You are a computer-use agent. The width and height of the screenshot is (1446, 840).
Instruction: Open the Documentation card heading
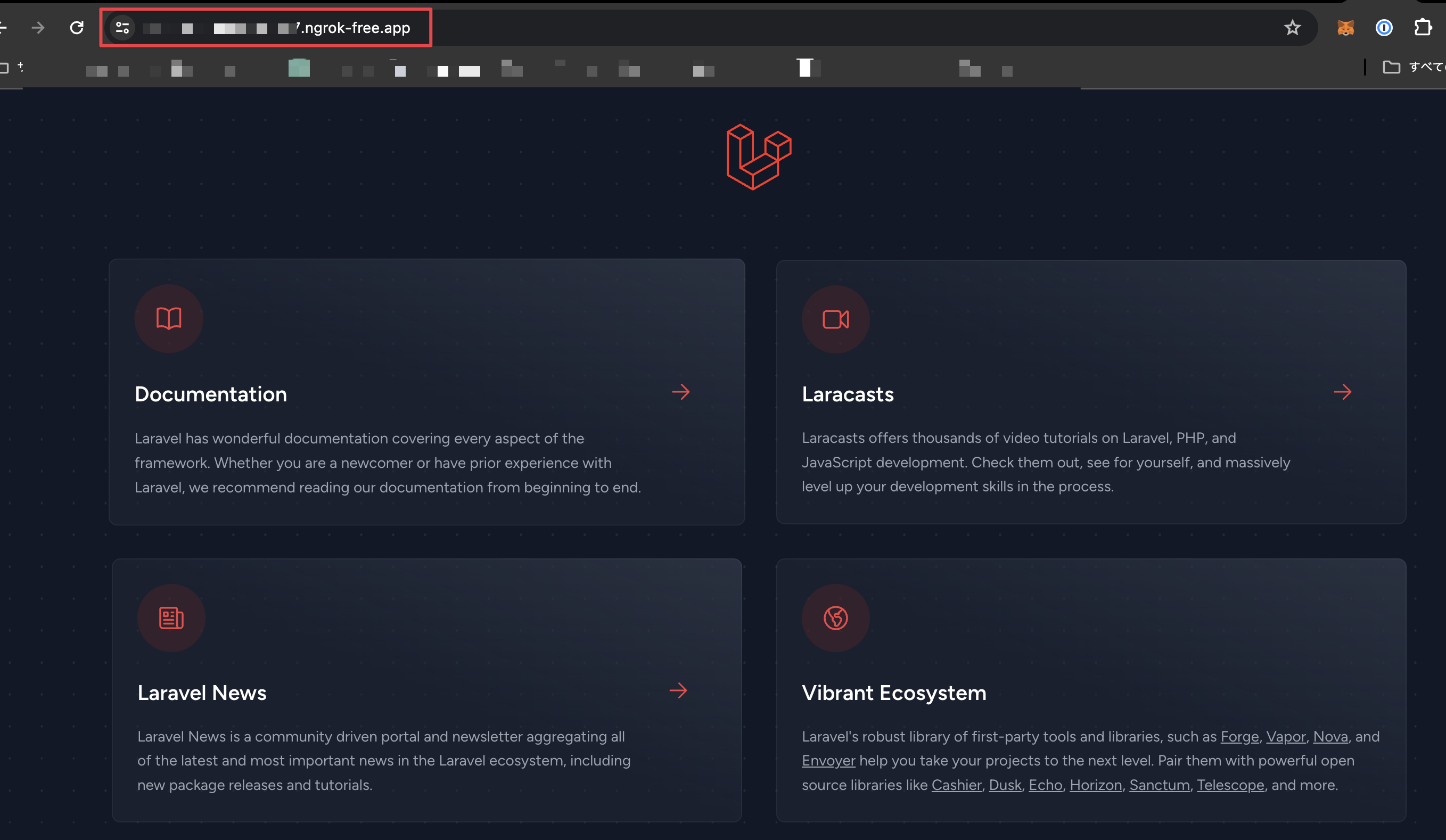(x=211, y=394)
